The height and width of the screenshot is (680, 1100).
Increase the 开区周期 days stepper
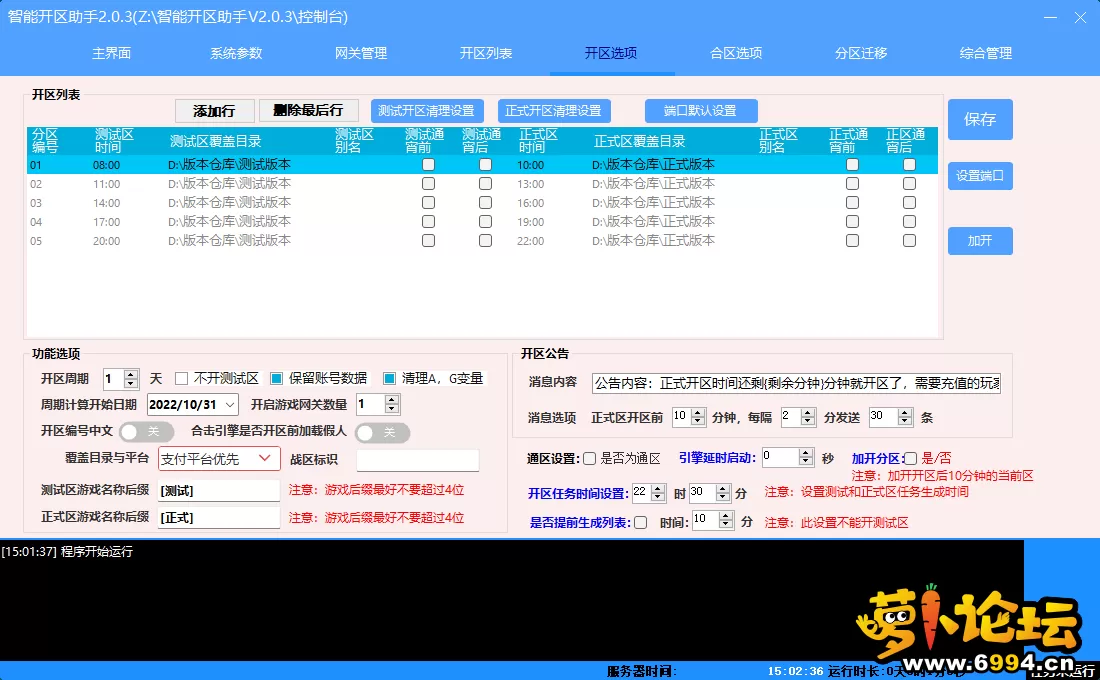click(x=132, y=374)
